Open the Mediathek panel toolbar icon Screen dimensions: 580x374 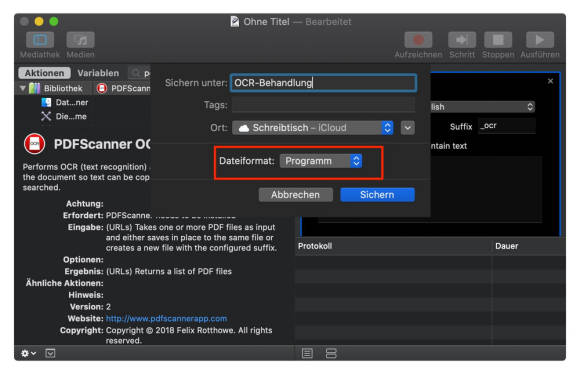click(x=40, y=40)
